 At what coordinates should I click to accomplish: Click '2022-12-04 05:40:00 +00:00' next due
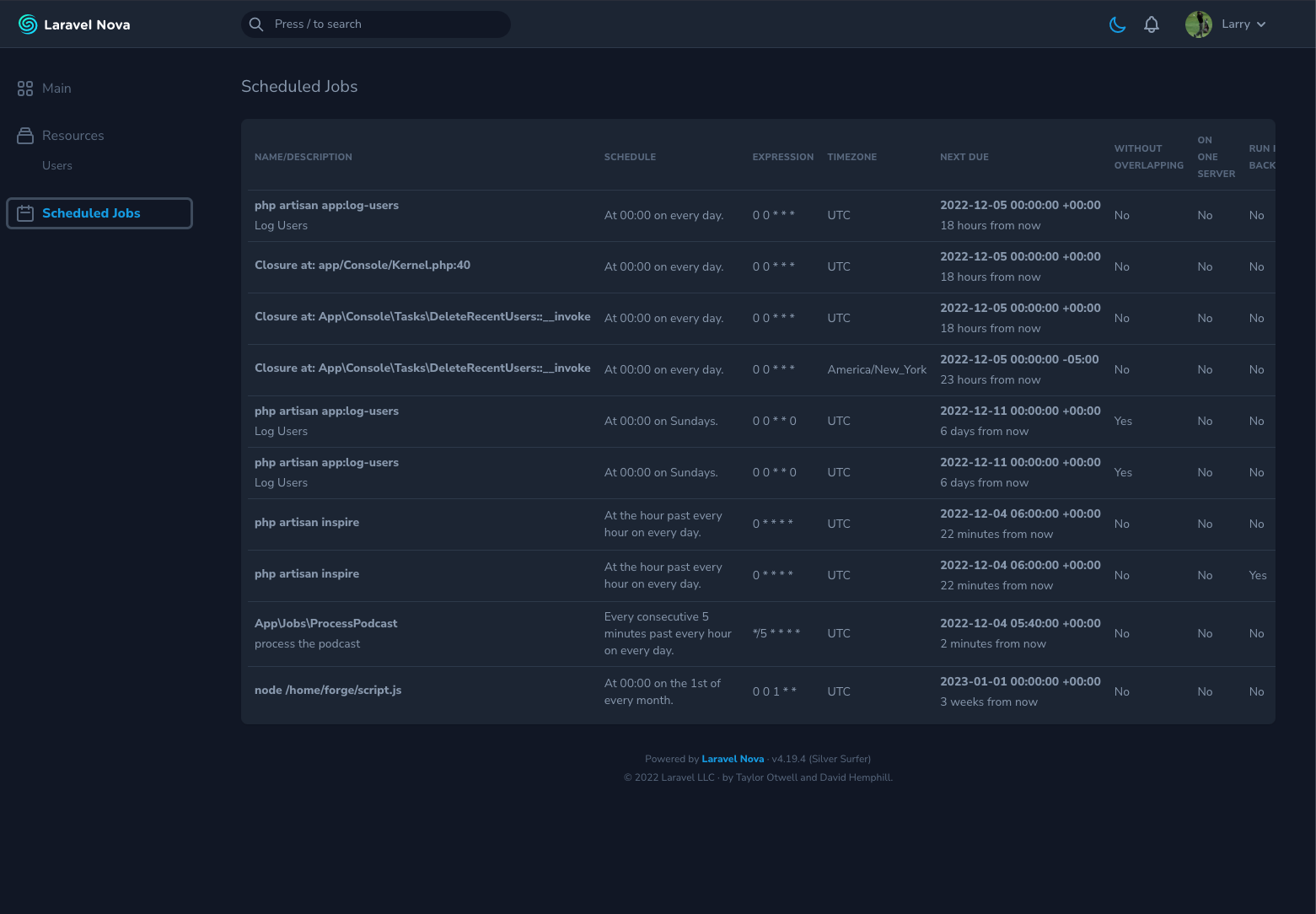[1020, 624]
